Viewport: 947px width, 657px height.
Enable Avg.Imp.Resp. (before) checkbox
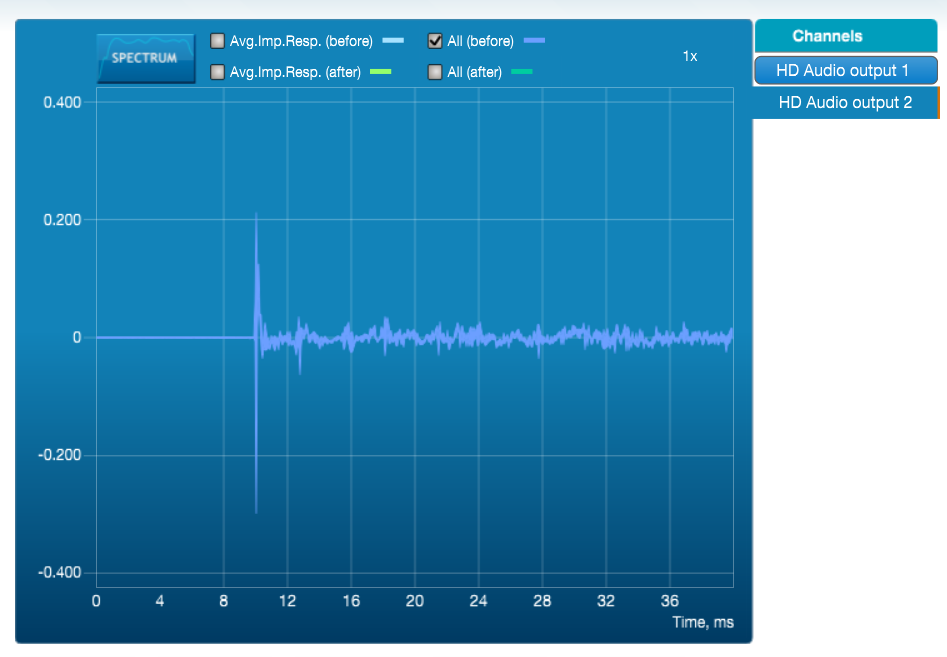point(217,40)
